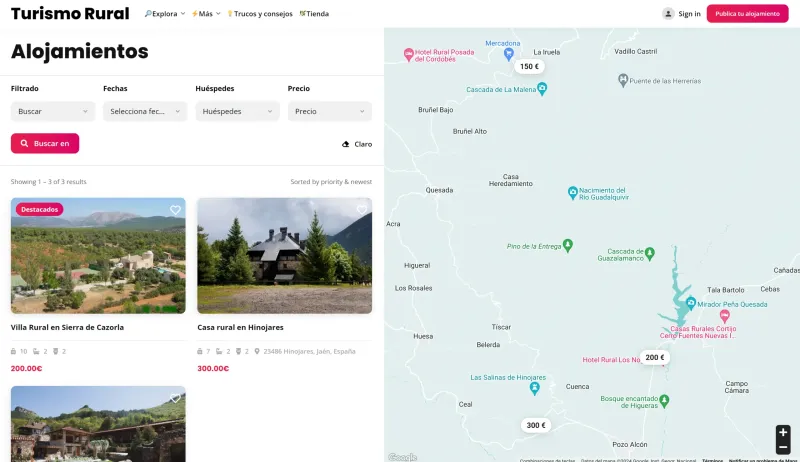This screenshot has height=462, width=800.
Task: Click the Cascada de Guazalamanco map pin
Action: [649, 253]
